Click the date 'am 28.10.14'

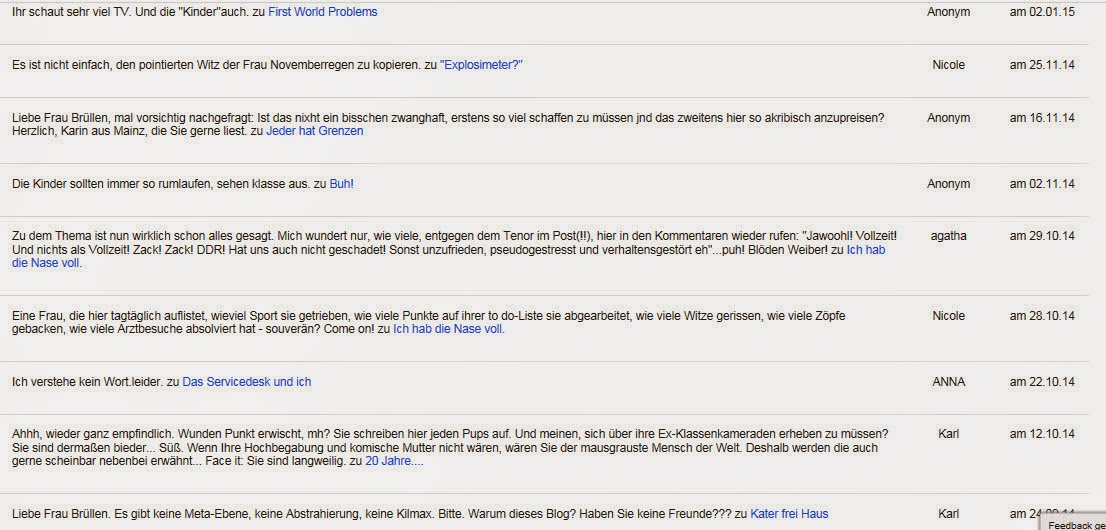point(1042,316)
